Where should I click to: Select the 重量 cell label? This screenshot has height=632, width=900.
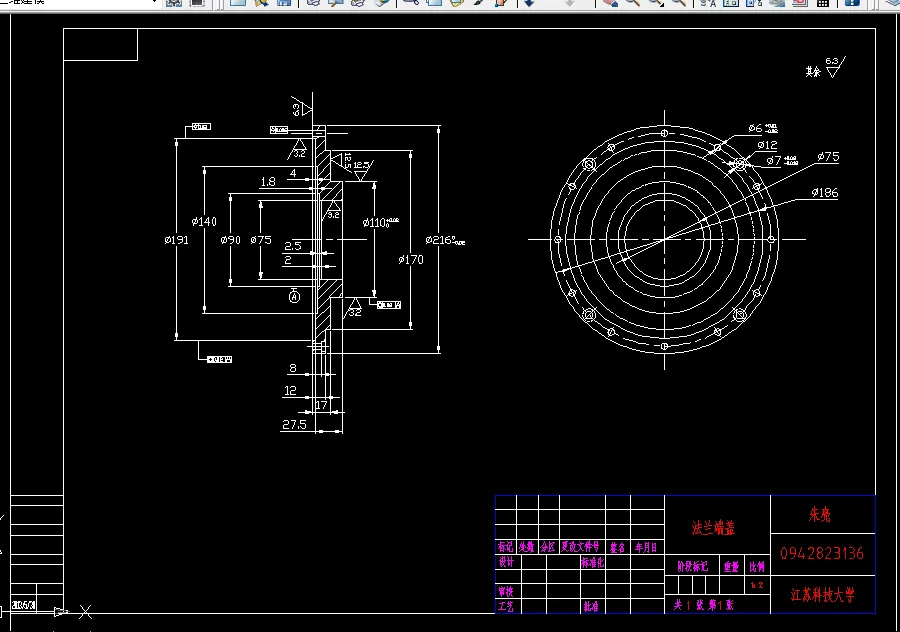(x=731, y=567)
